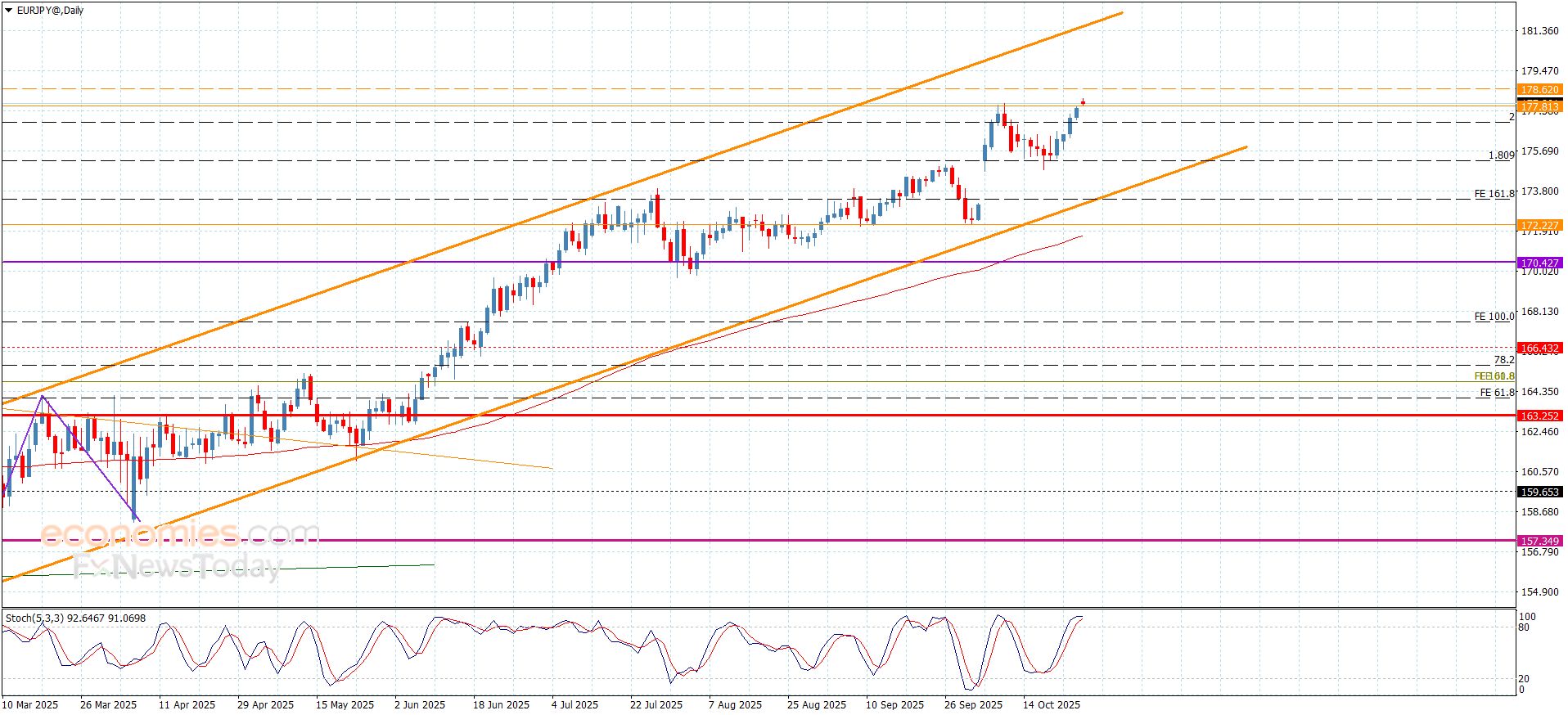
Task: Select the FE 100.0 Fibonacci label
Action: pyautogui.click(x=1494, y=316)
